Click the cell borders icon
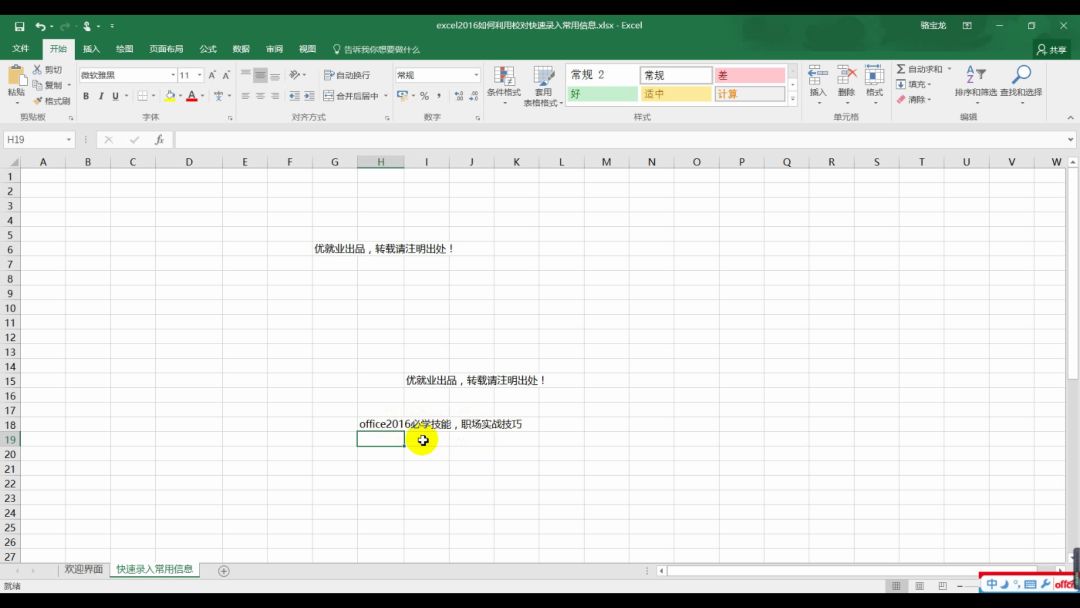Image resolution: width=1080 pixels, height=608 pixels. pyautogui.click(x=142, y=96)
